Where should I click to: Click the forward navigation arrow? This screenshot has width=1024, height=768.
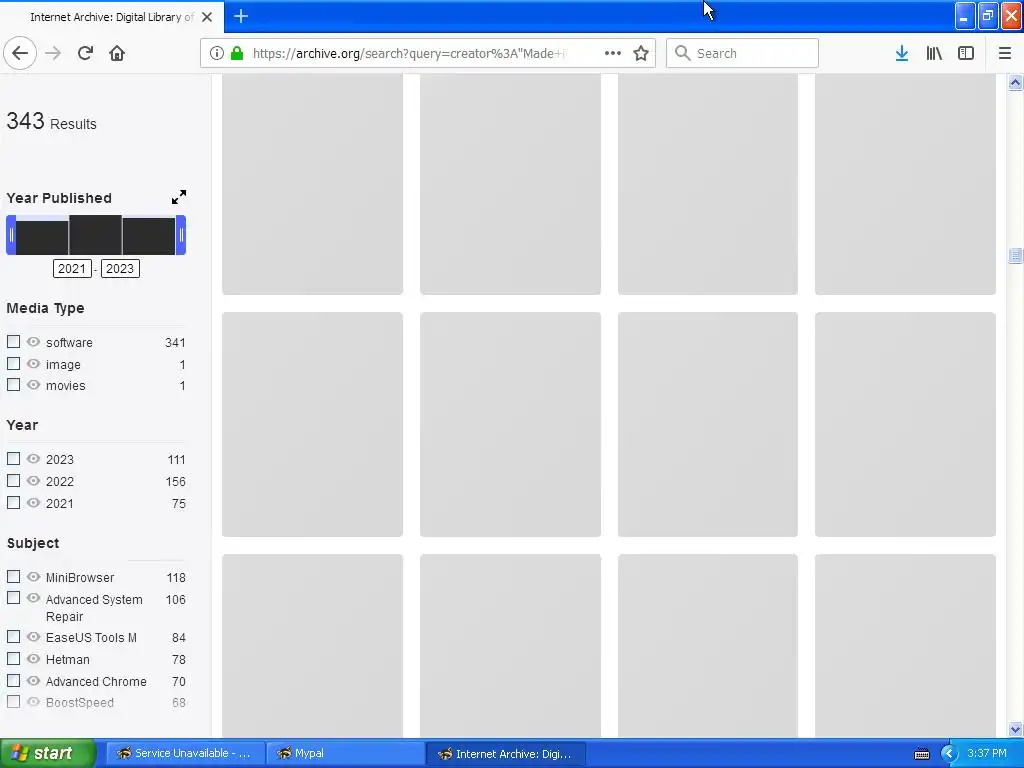(53, 53)
